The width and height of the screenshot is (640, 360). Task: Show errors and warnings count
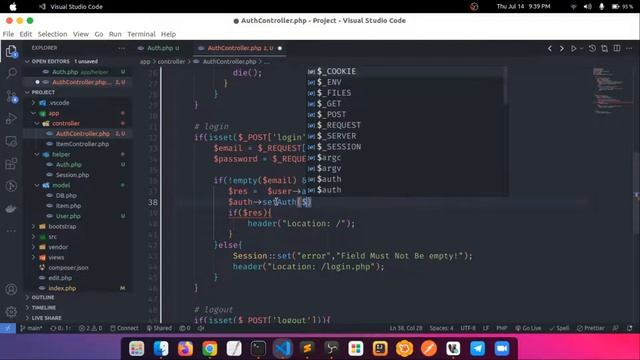point(90,328)
